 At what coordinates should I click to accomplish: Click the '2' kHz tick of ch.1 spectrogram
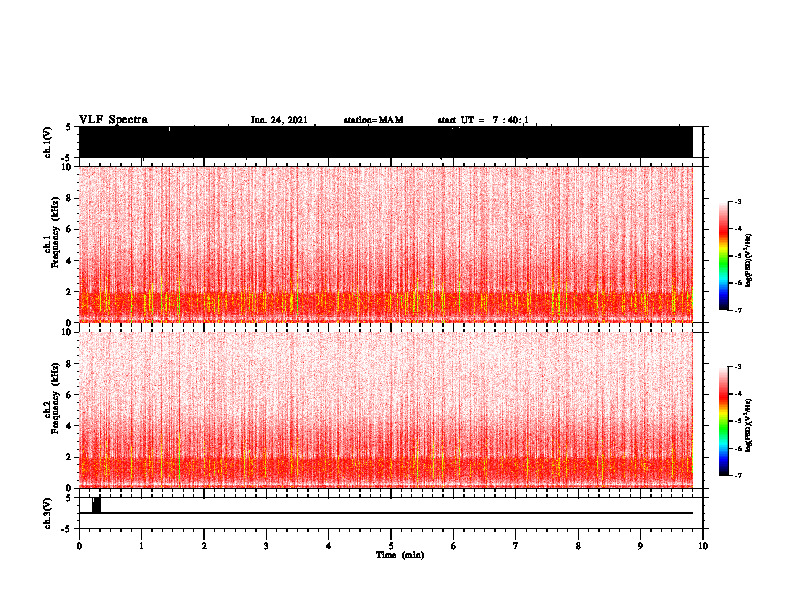click(70, 291)
